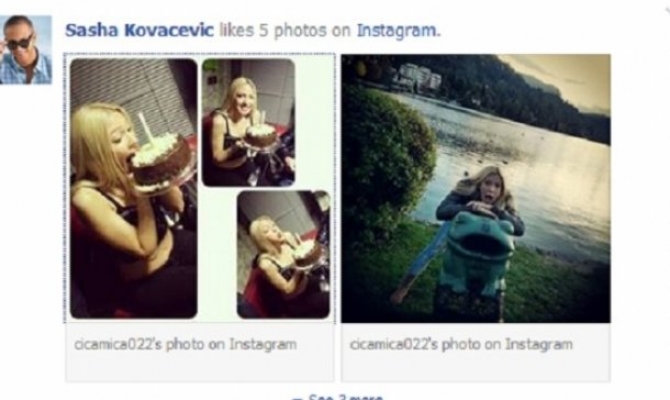The width and height of the screenshot is (670, 400).
Task: Click the right cicamica022's photo on Instagram caption
Action: click(461, 344)
